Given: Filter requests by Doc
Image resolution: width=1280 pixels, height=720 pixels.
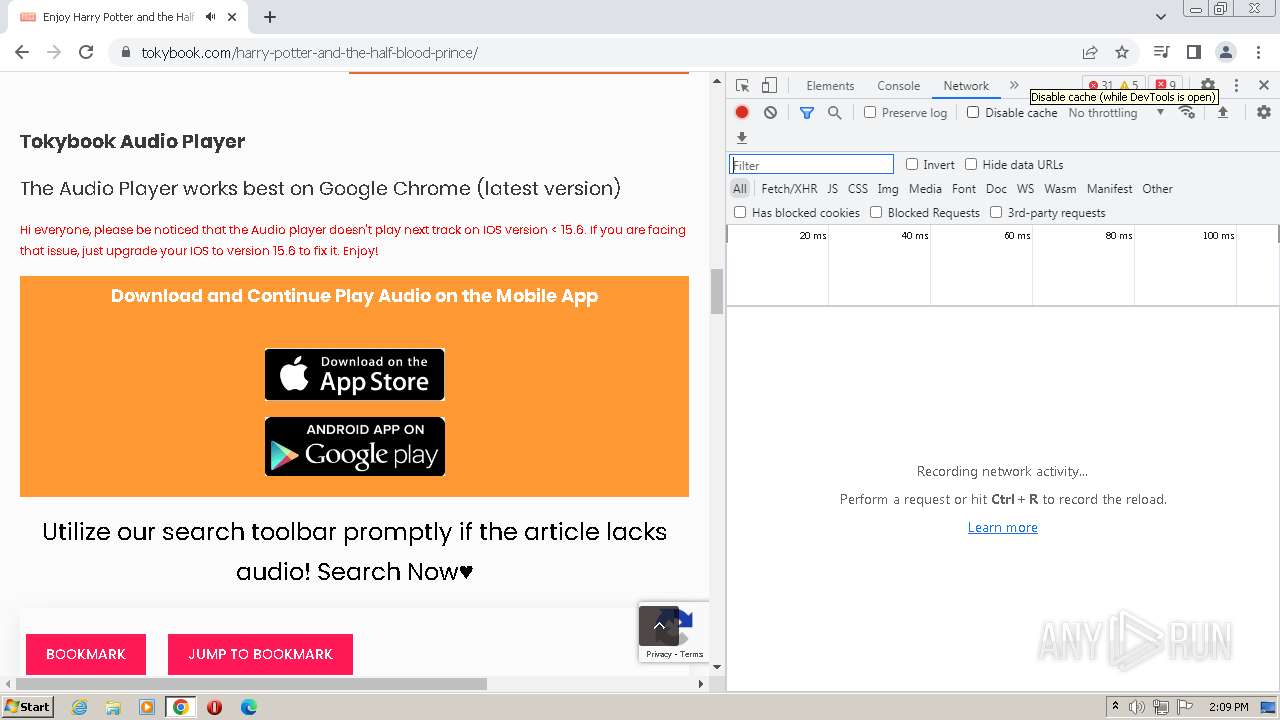Looking at the screenshot, I should [996, 189].
